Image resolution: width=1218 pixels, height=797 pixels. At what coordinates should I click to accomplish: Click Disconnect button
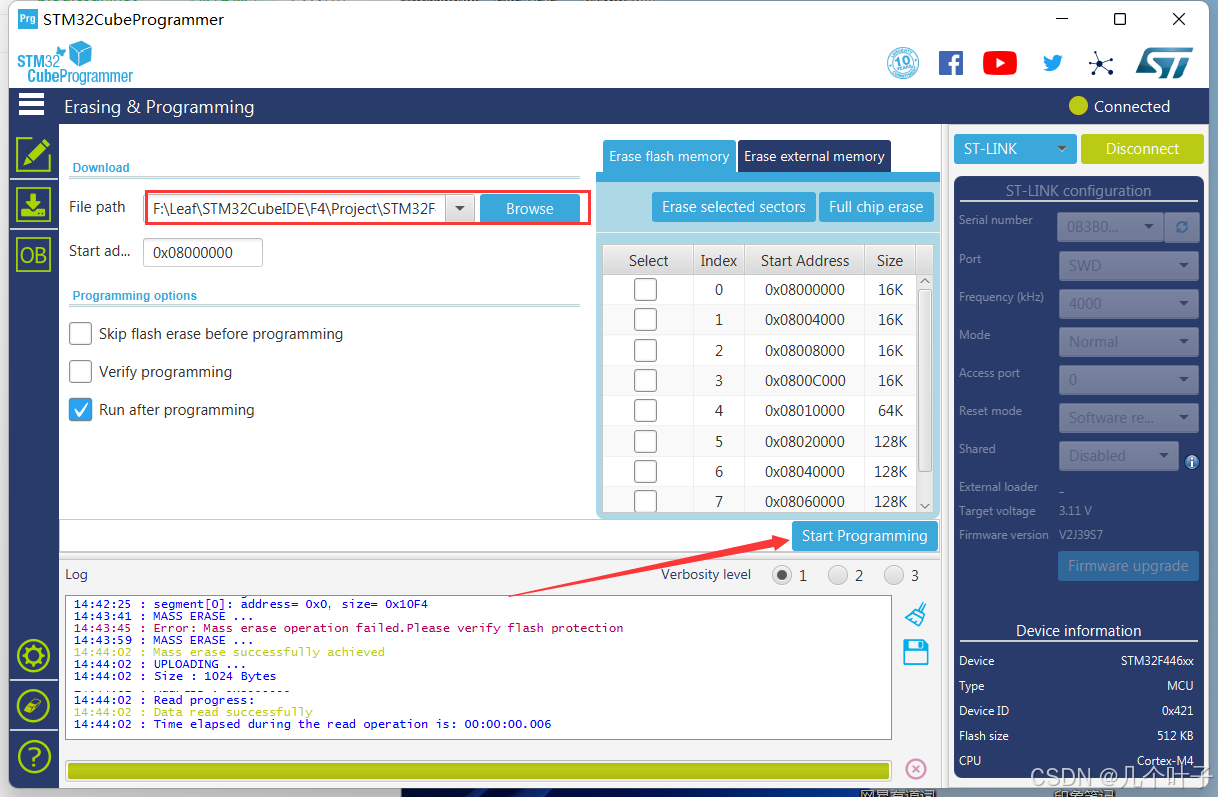click(1142, 149)
